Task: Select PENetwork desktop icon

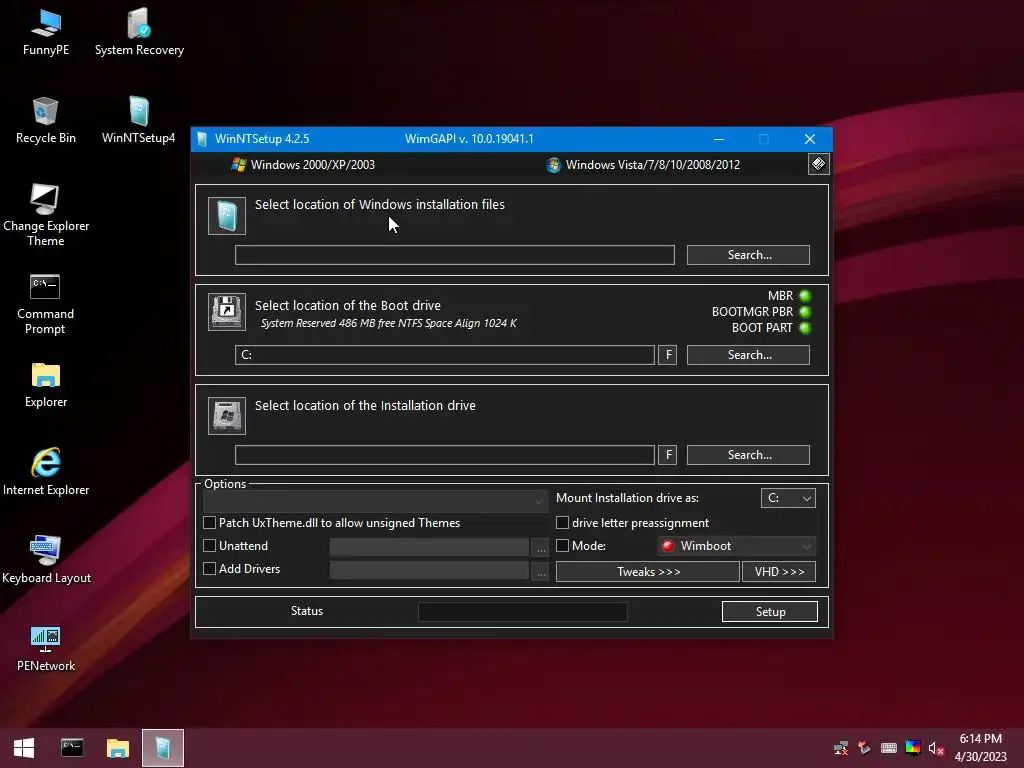Action: [x=46, y=648]
